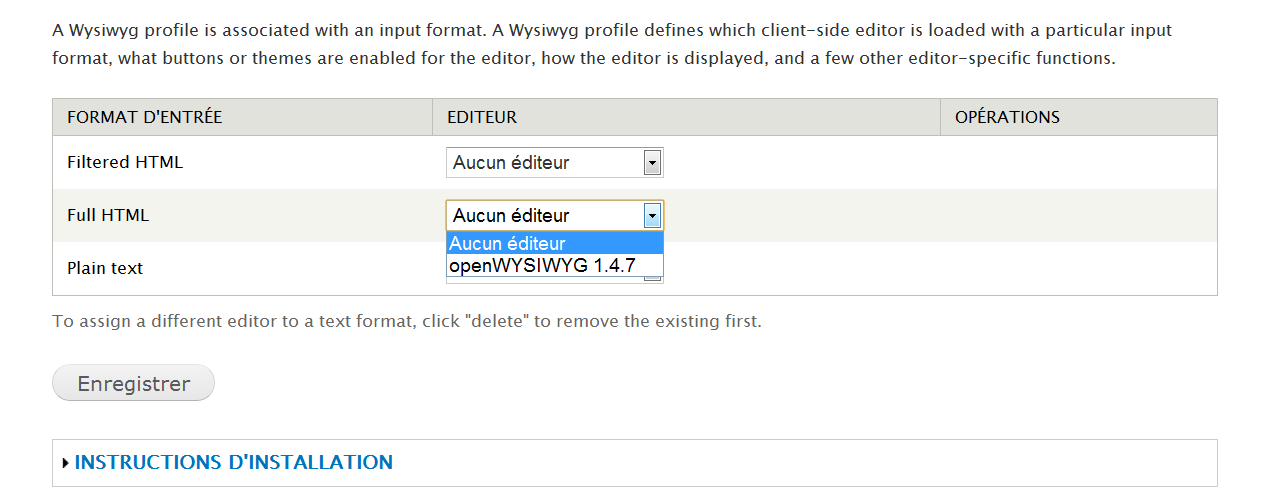Click the Plain text dropdown arrow, partly hidden
Image resolution: width=1267 pixels, height=494 pixels.
652,278
